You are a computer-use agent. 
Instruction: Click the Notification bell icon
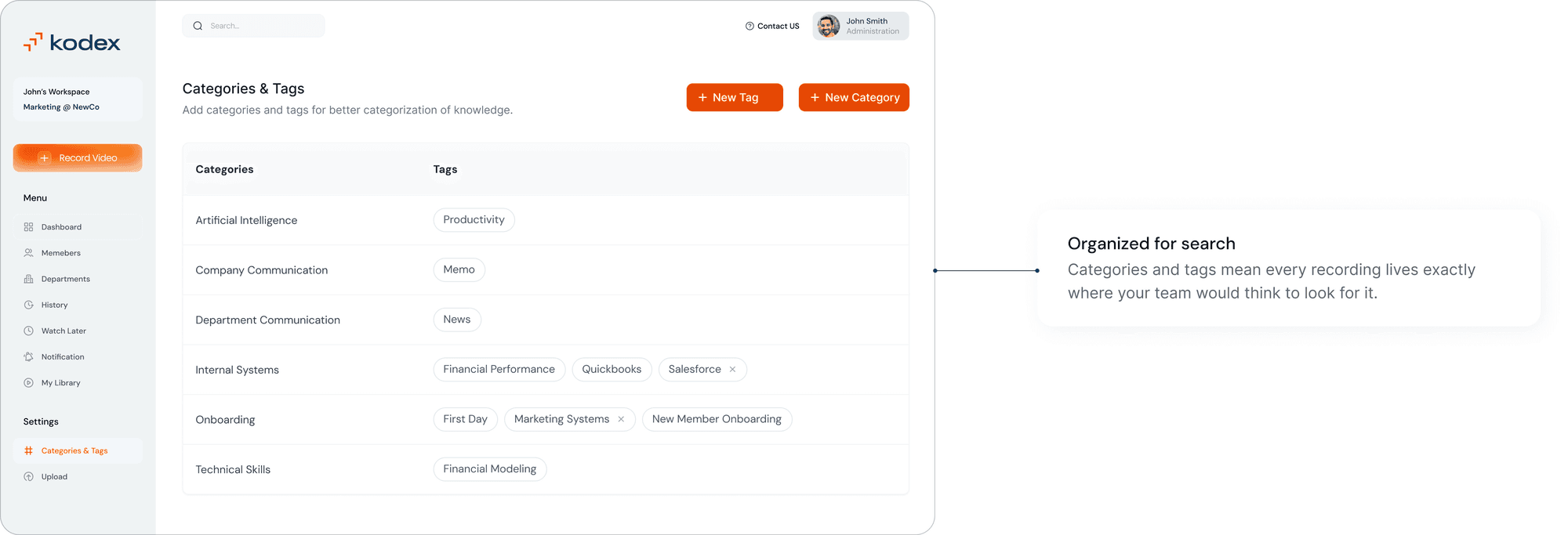click(x=28, y=356)
